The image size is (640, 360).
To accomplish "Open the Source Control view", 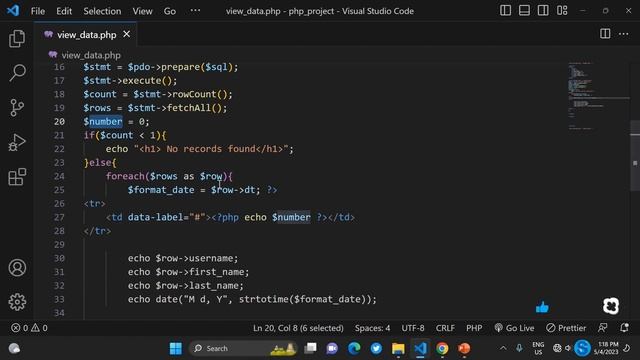I will 17,108.
